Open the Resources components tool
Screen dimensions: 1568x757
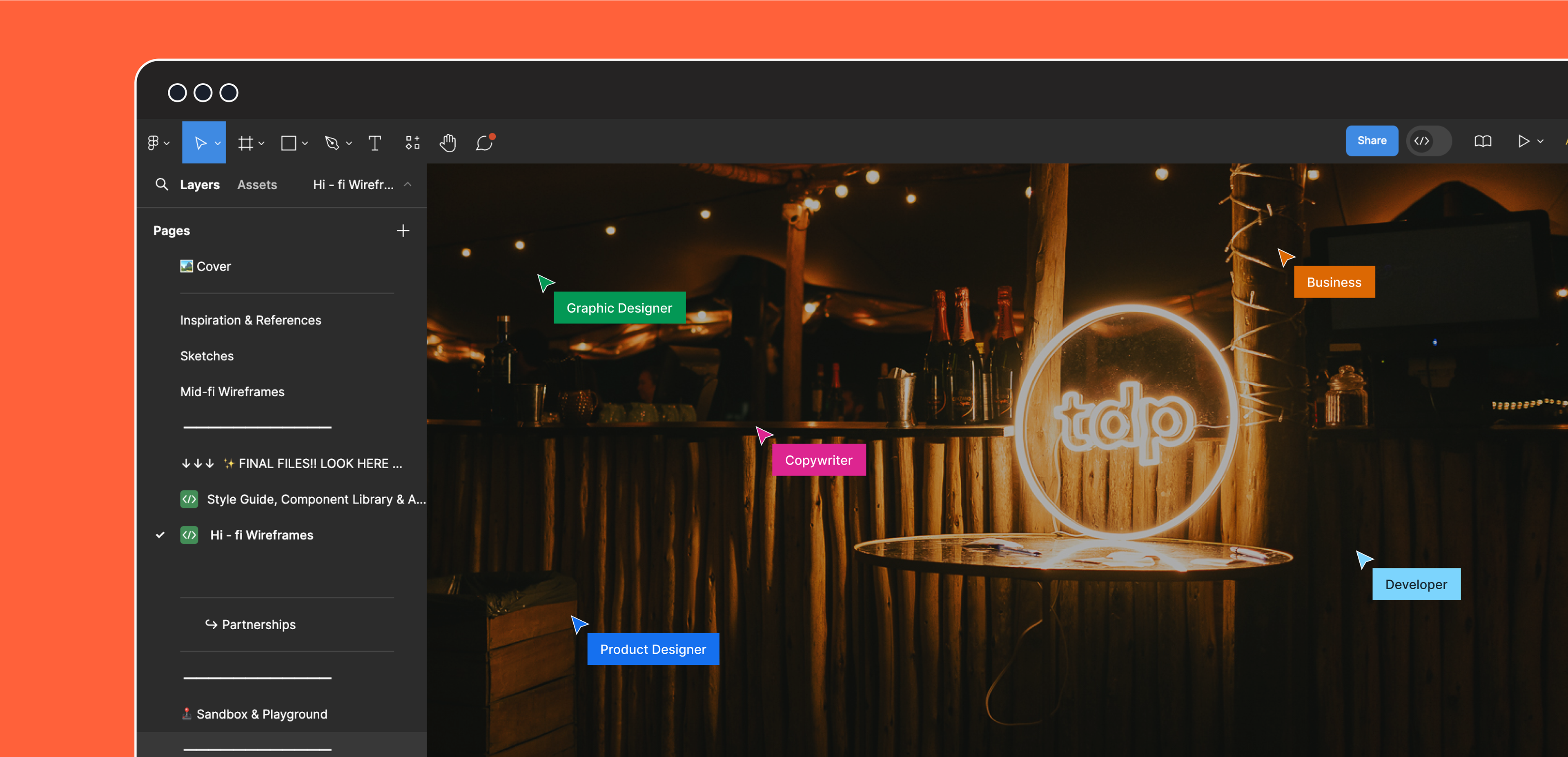point(413,142)
